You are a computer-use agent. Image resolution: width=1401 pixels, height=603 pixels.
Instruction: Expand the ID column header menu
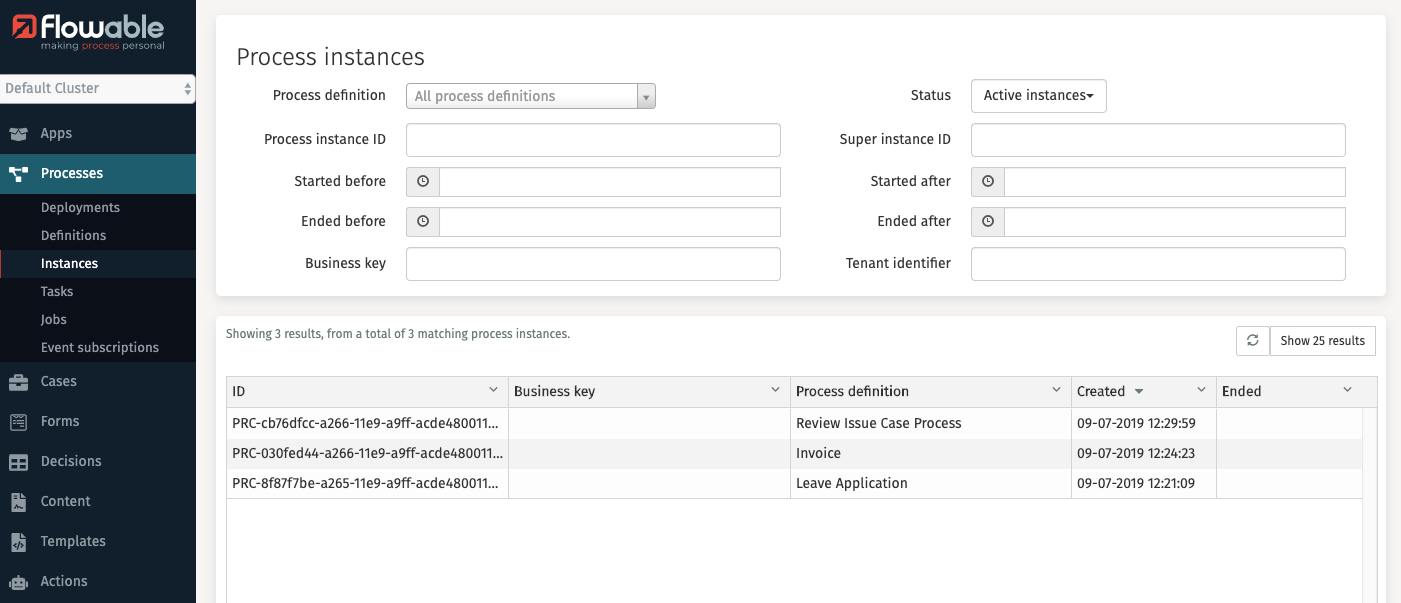493,390
